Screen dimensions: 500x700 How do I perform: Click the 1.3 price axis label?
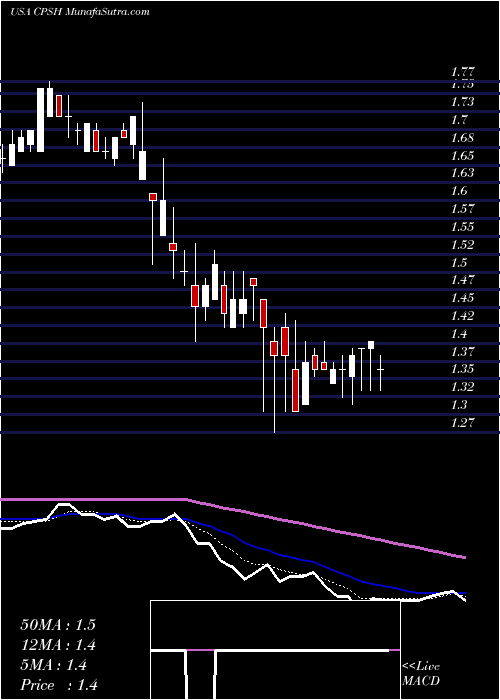[459, 404]
